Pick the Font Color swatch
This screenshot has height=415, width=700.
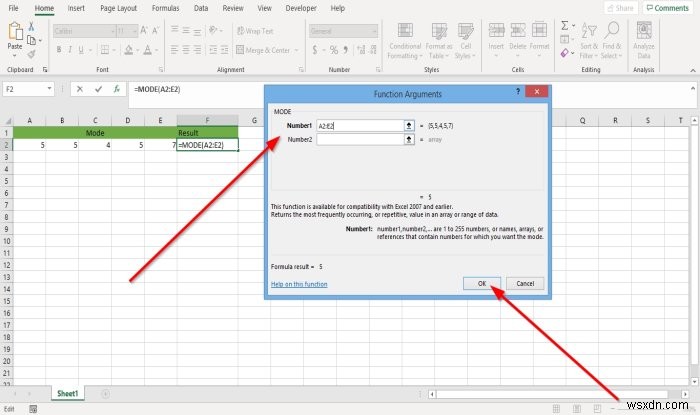click(x=147, y=50)
